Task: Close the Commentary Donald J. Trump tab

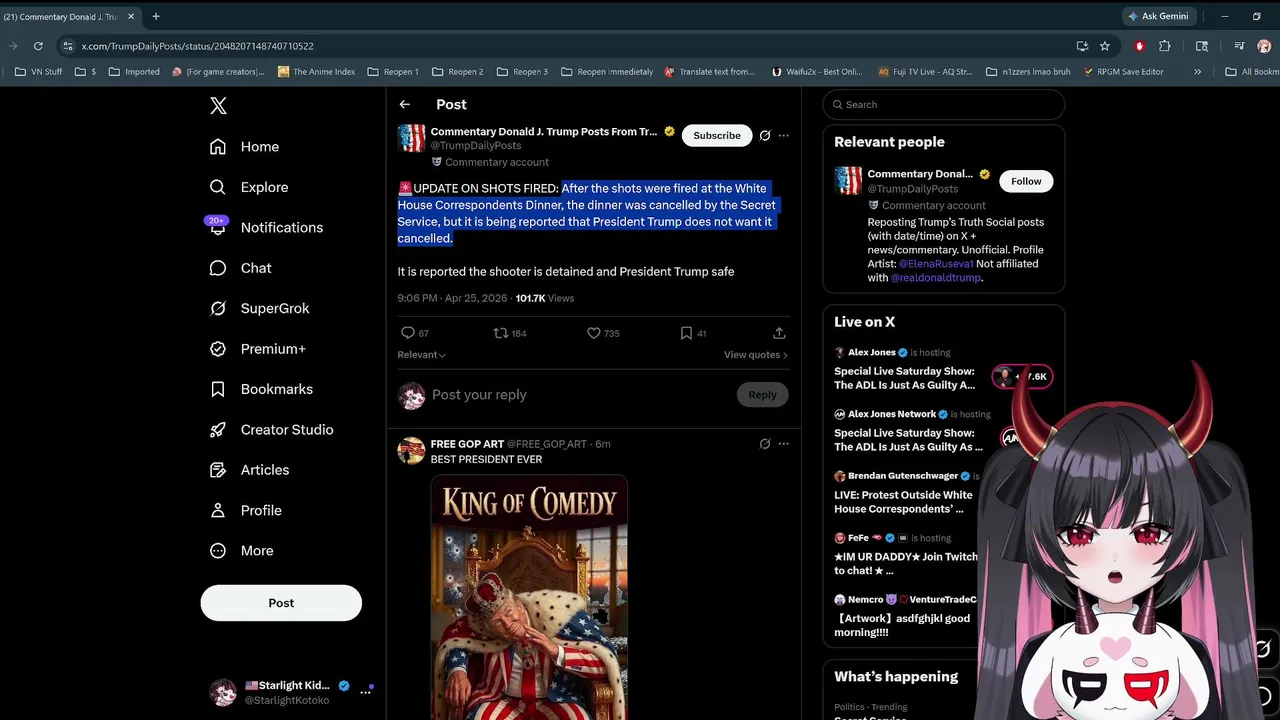Action: pyautogui.click(x=131, y=16)
